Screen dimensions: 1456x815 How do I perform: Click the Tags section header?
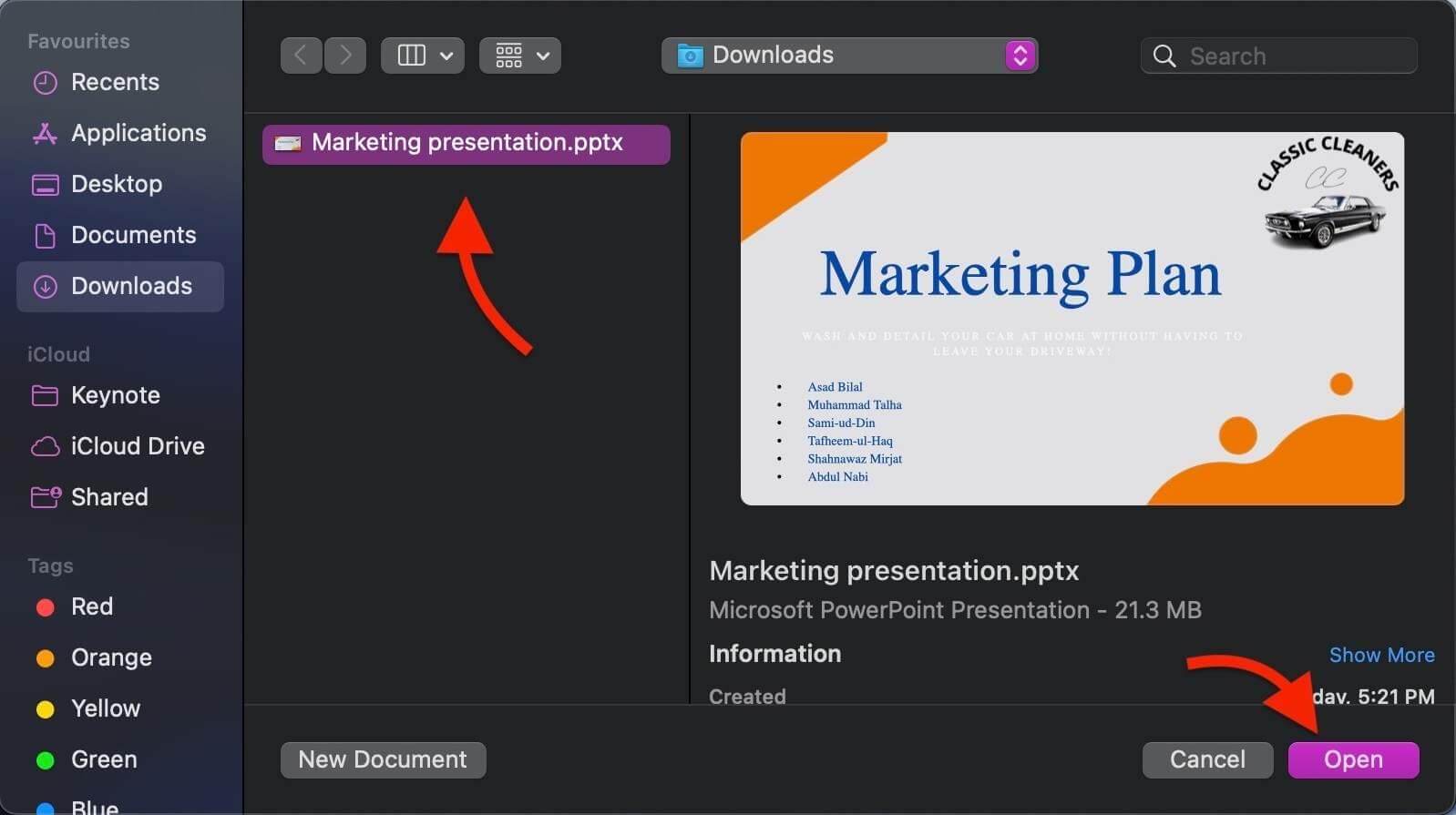(50, 565)
